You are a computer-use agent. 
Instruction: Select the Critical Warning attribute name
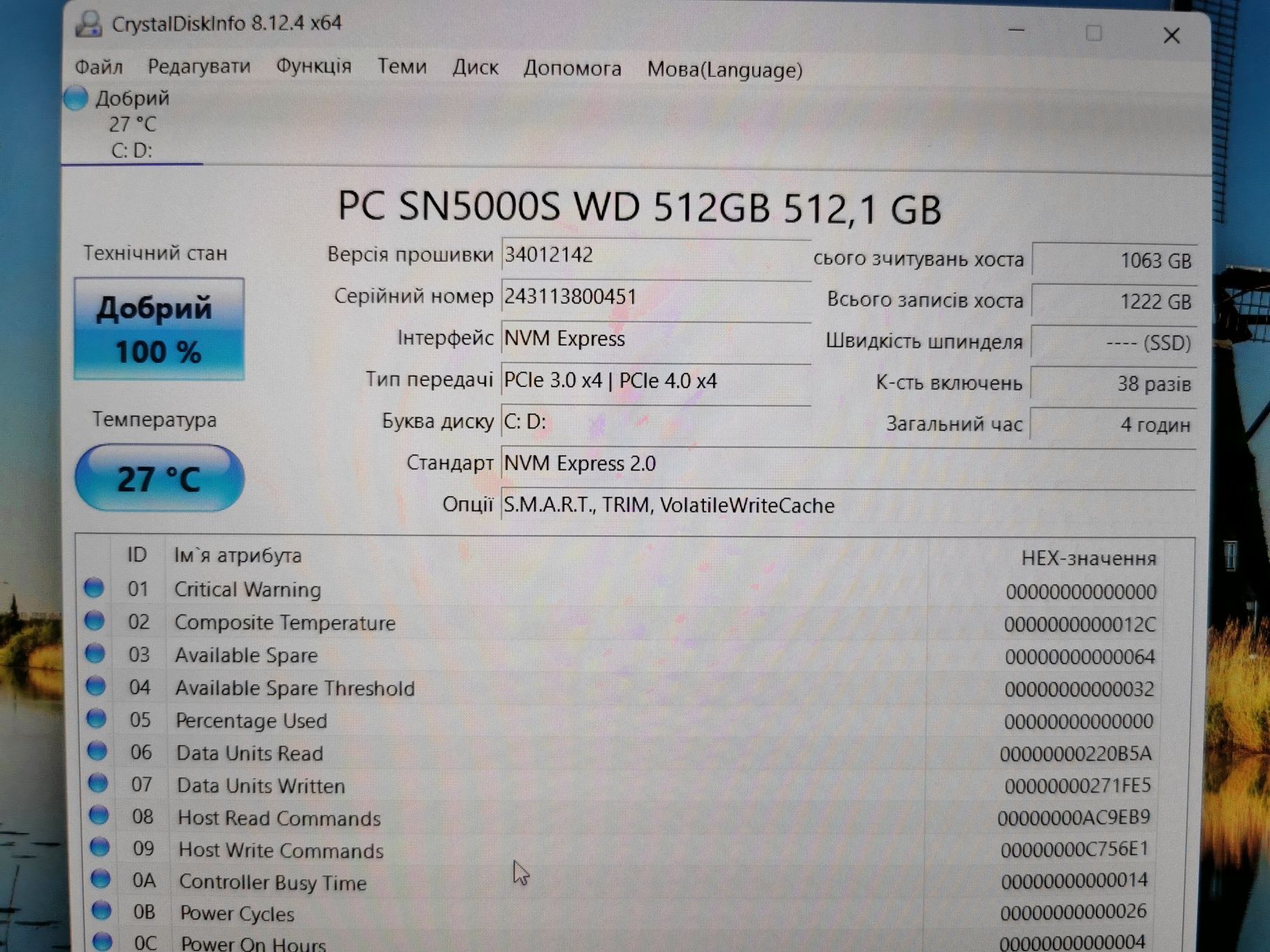click(247, 589)
